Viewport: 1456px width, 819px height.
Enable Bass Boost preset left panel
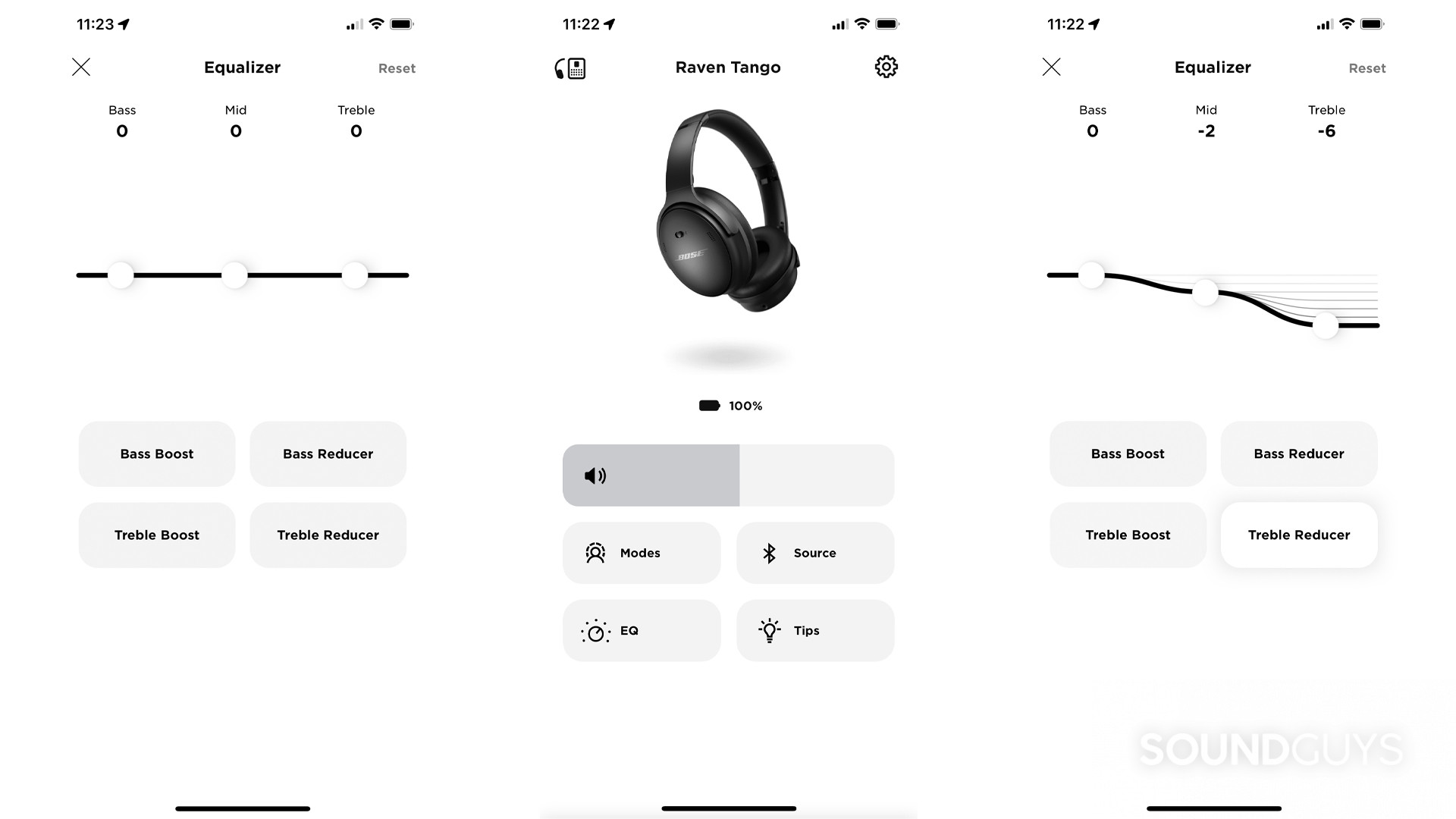click(156, 453)
